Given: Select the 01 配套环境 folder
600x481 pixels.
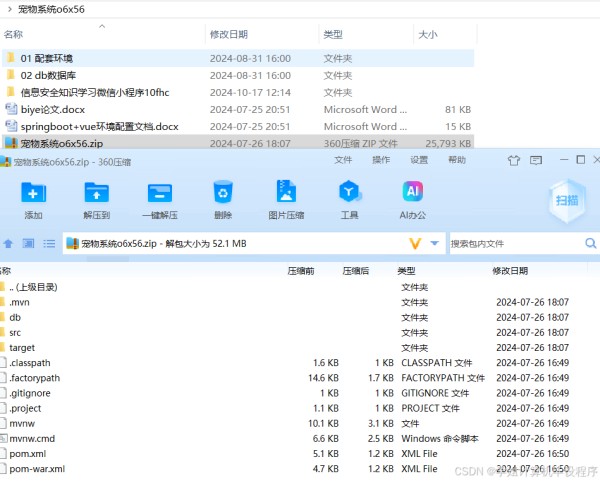Looking at the screenshot, I should tap(46, 59).
